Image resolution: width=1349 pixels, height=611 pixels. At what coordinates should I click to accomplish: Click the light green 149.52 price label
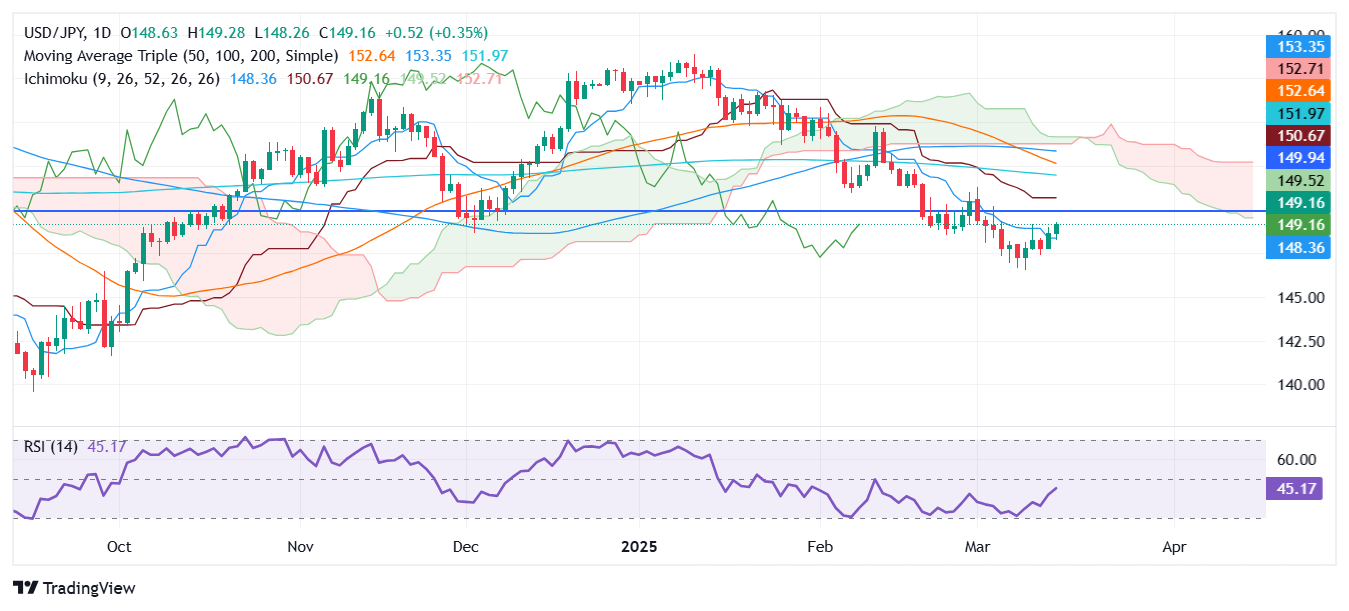[1300, 181]
